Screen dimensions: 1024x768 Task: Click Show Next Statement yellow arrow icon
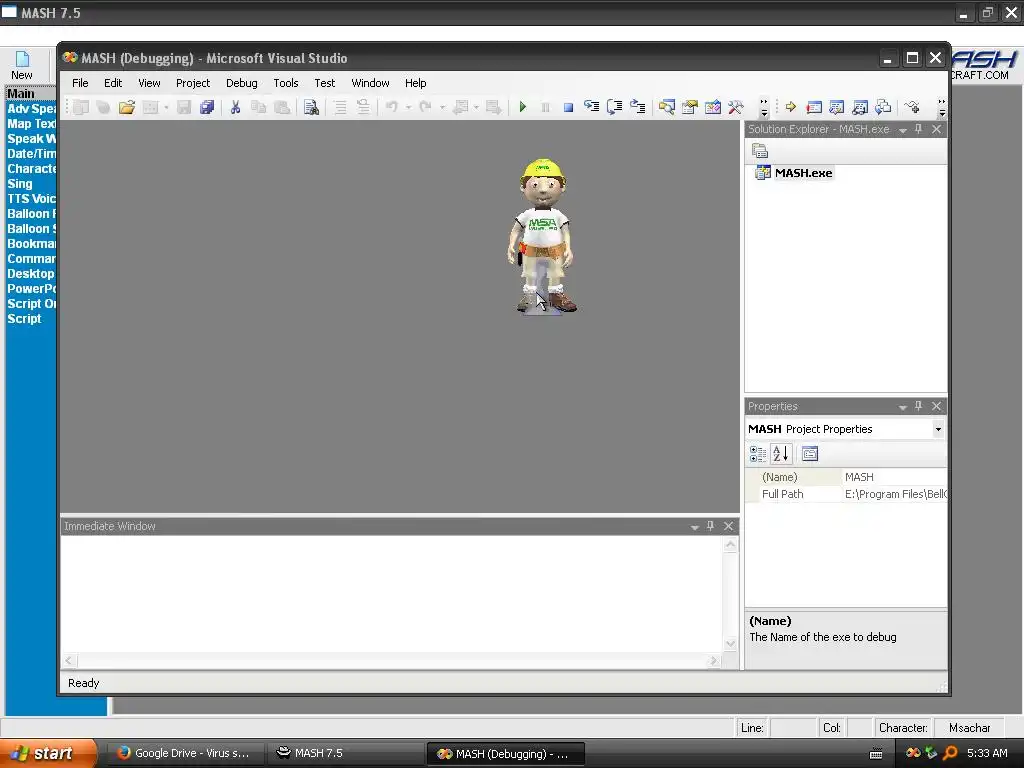[791, 107]
